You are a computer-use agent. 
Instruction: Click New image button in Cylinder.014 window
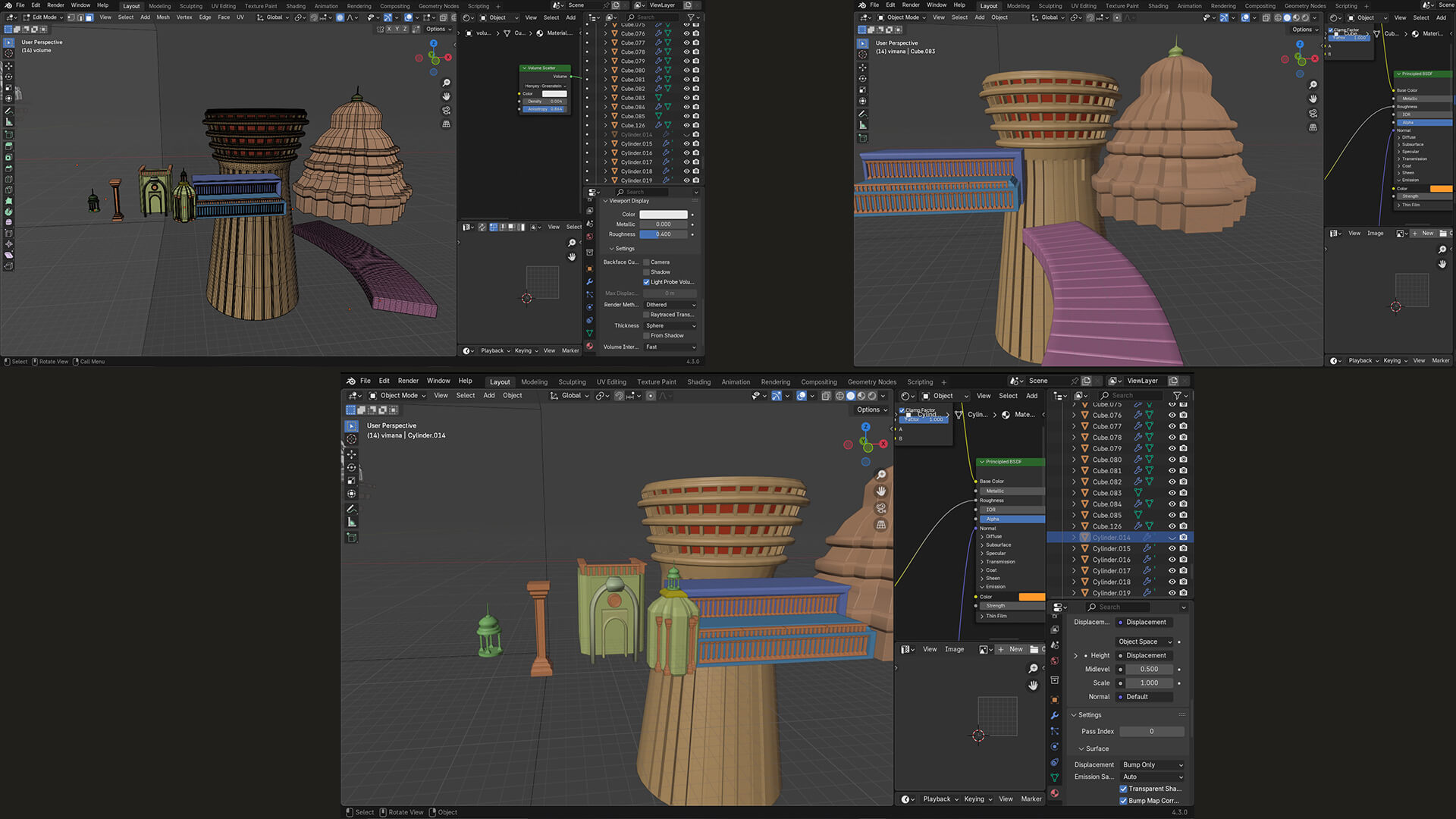tap(1011, 649)
